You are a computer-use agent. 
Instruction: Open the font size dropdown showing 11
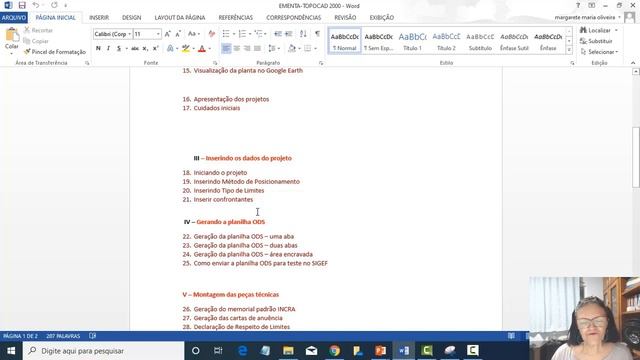click(x=158, y=34)
